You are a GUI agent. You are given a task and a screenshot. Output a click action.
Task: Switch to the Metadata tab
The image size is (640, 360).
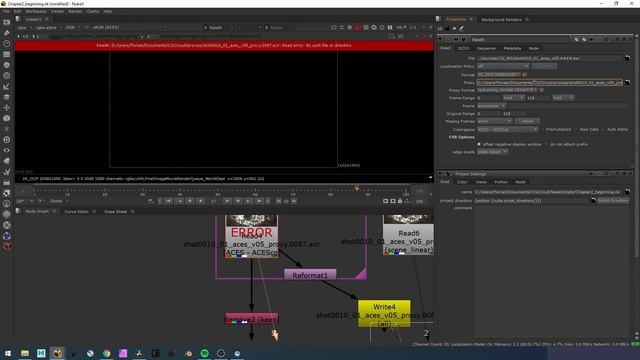(x=512, y=48)
